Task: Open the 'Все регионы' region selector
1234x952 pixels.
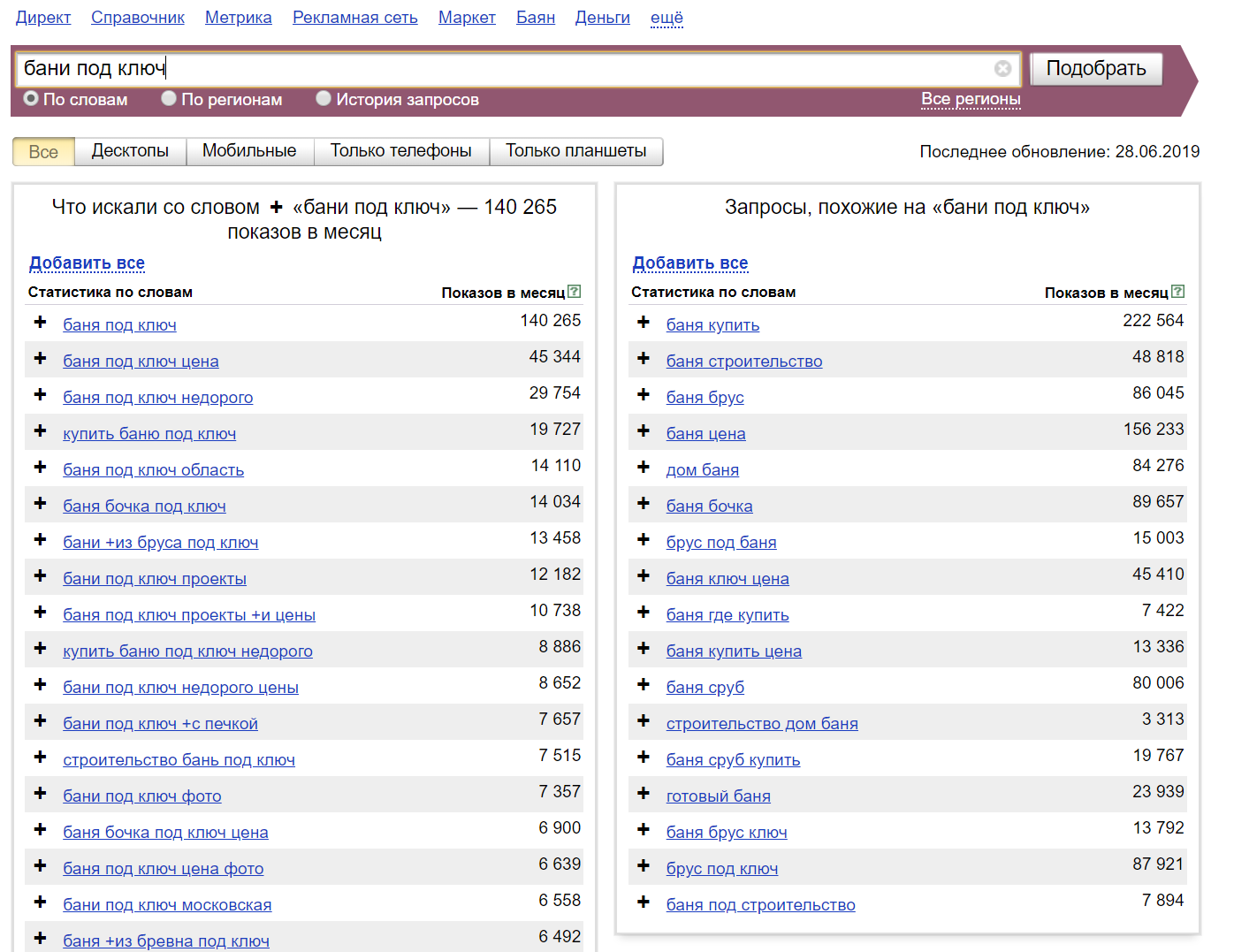Action: coord(971,99)
